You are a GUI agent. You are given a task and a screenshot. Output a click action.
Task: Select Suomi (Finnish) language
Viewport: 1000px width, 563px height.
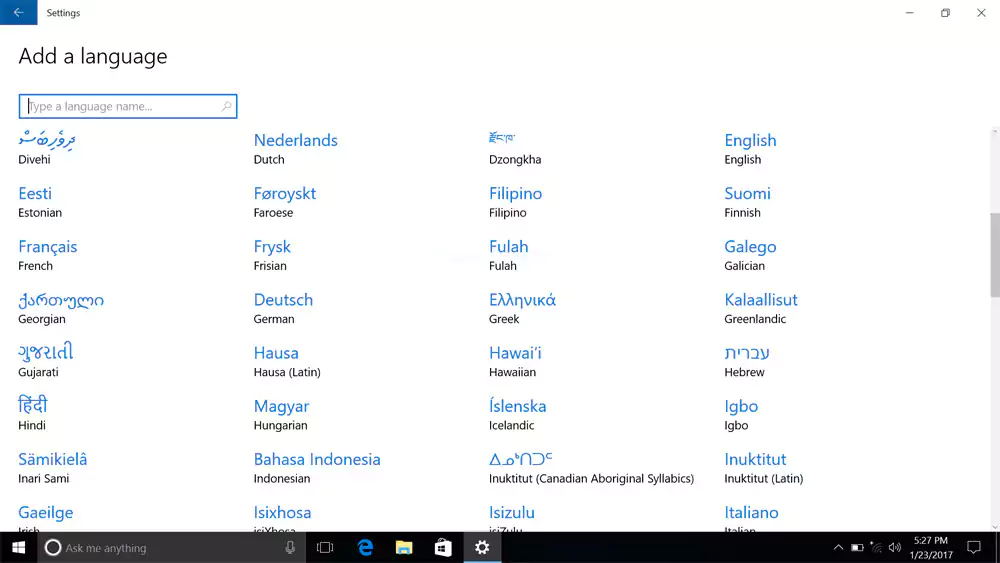pyautogui.click(x=747, y=194)
